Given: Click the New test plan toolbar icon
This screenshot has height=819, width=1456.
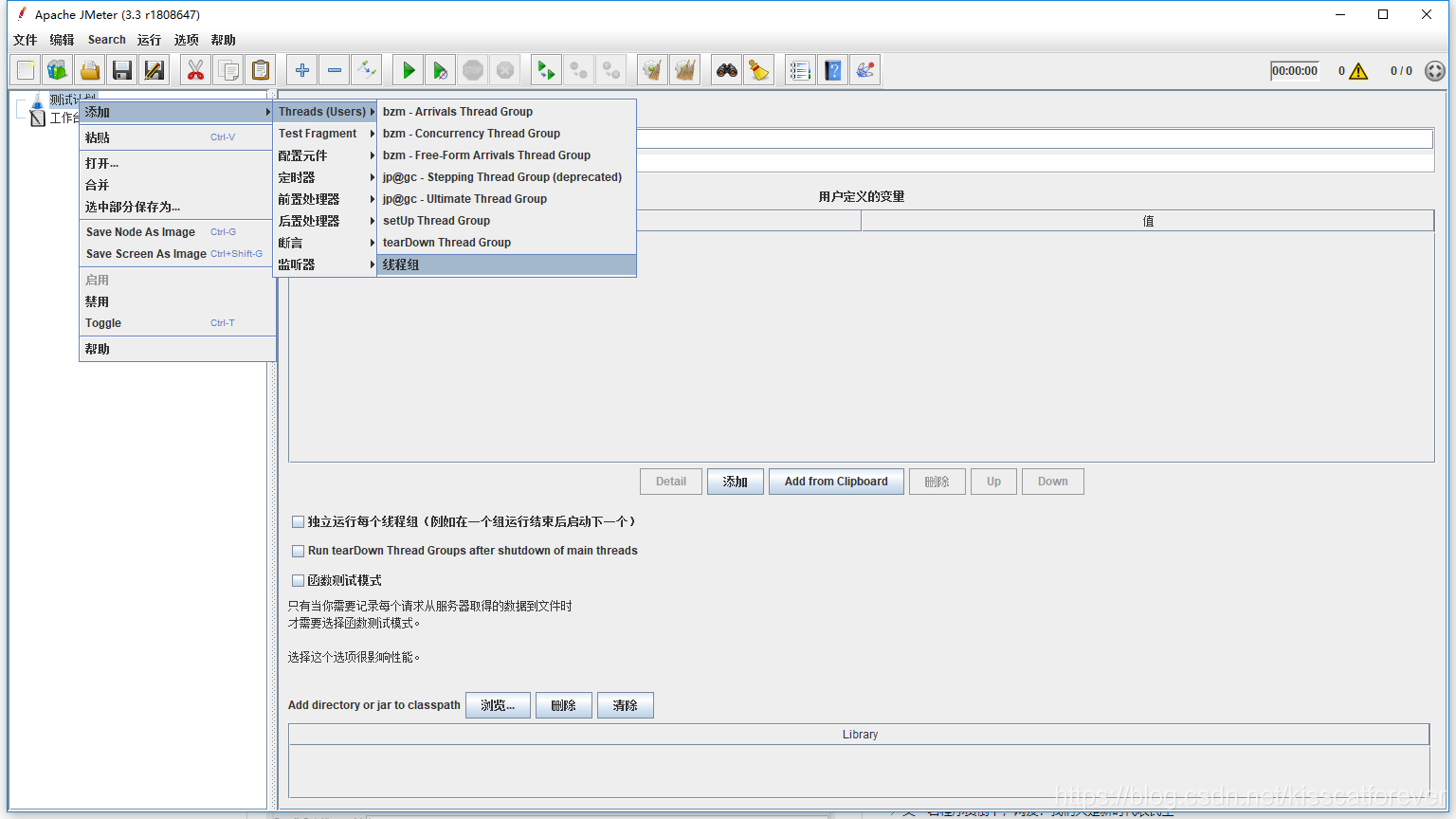Looking at the screenshot, I should (26, 70).
